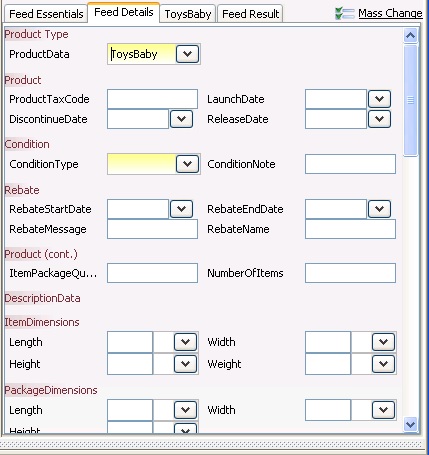Viewport: 429px width, 455px height.
Task: Open the RebateEndDate dropdown arrow
Action: click(x=379, y=209)
